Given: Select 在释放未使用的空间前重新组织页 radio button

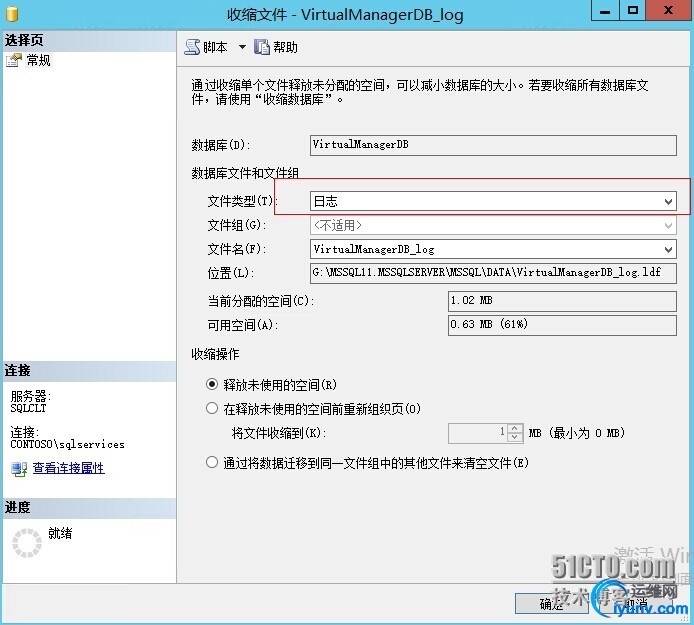Looking at the screenshot, I should [x=212, y=408].
